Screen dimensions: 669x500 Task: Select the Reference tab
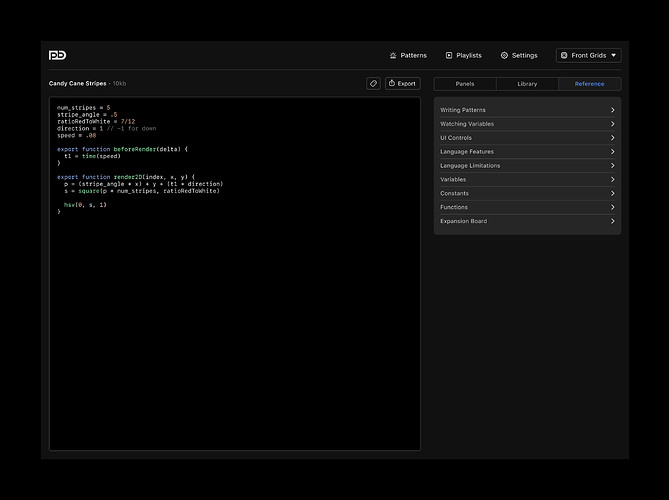[x=590, y=84]
